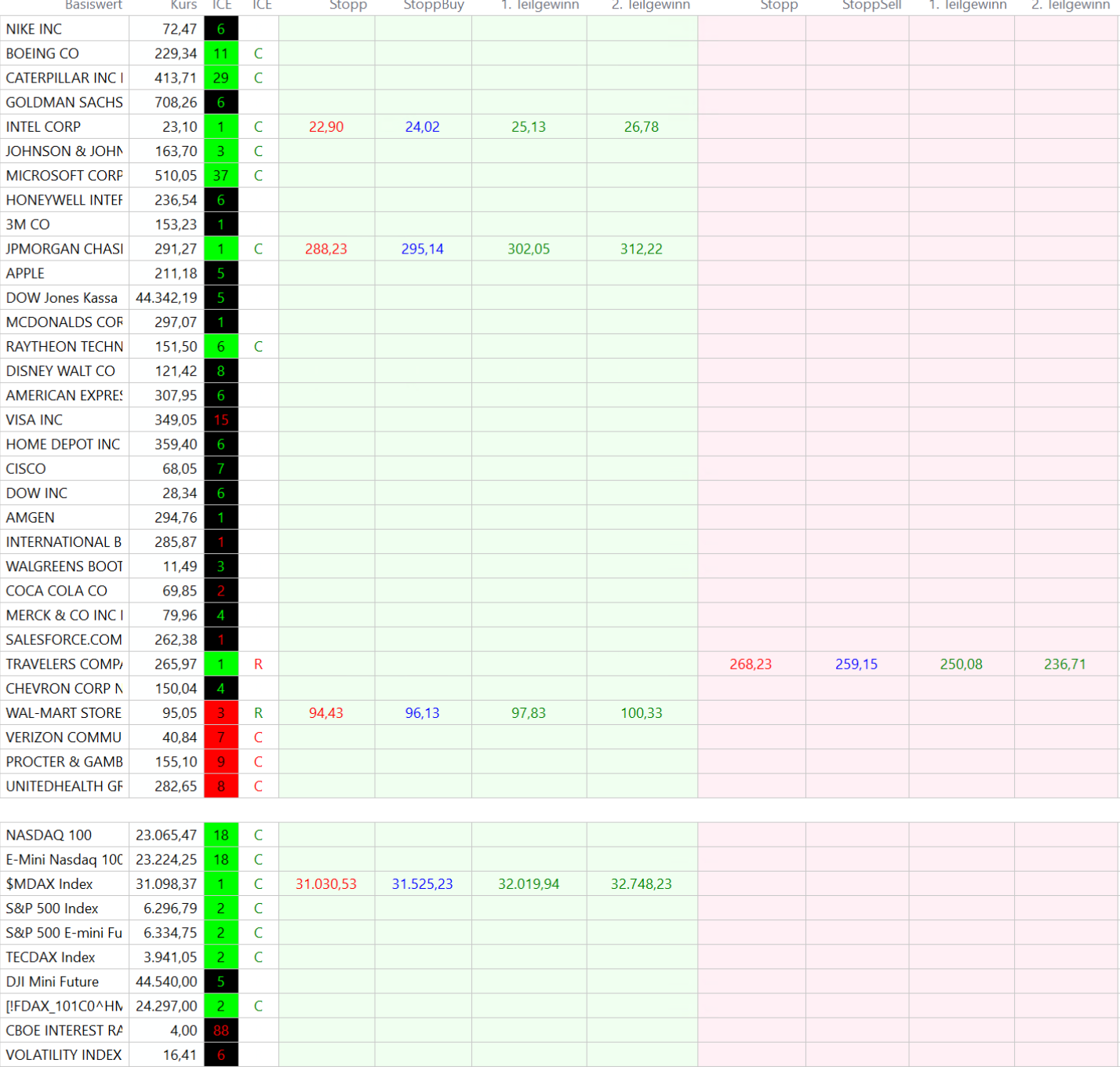This screenshot has height=1067, width=1120.
Task: Select Wal-Mart first Teilgewinn value 97,83
Action: click(x=528, y=713)
